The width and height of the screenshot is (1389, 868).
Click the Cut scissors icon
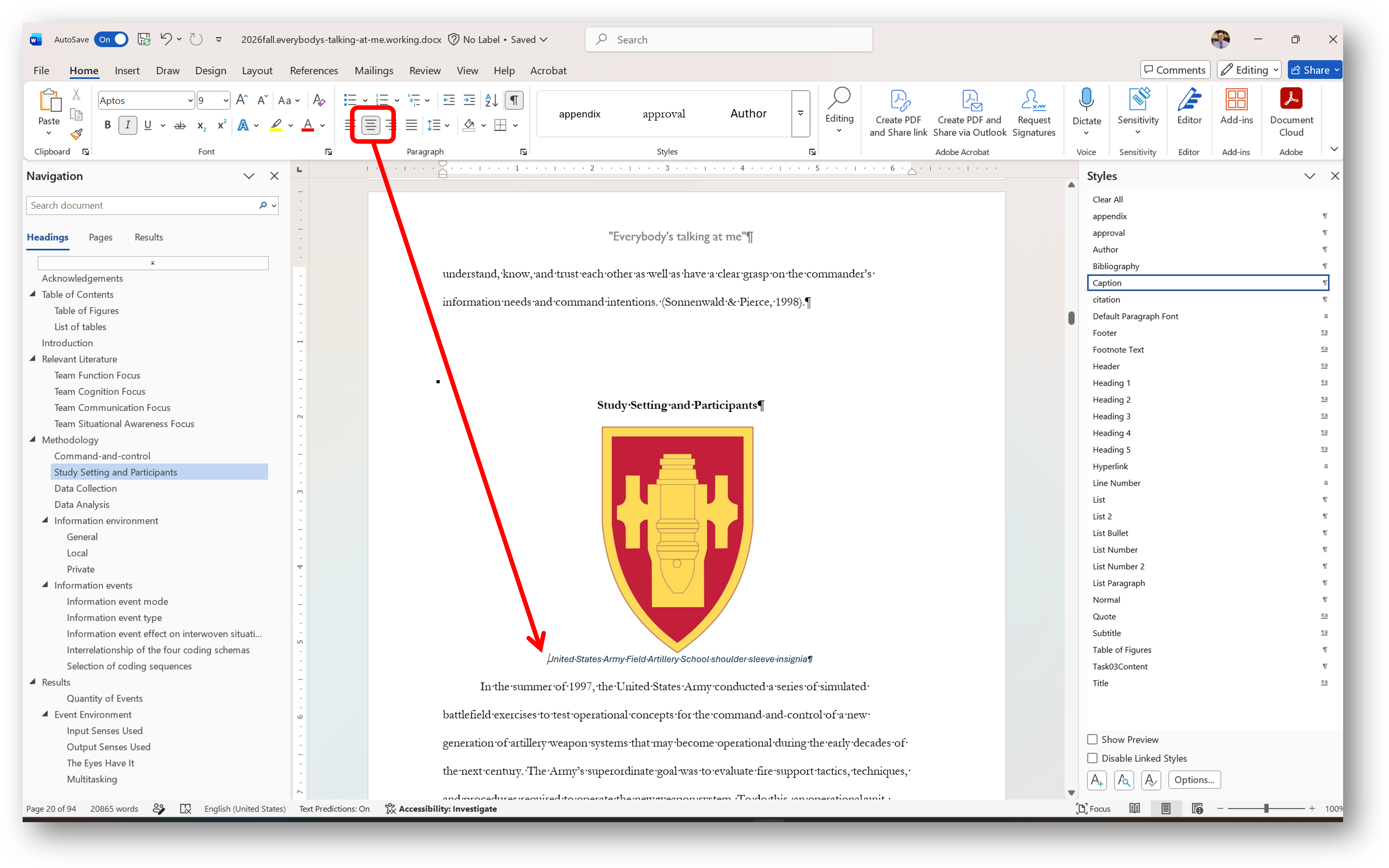tap(76, 95)
